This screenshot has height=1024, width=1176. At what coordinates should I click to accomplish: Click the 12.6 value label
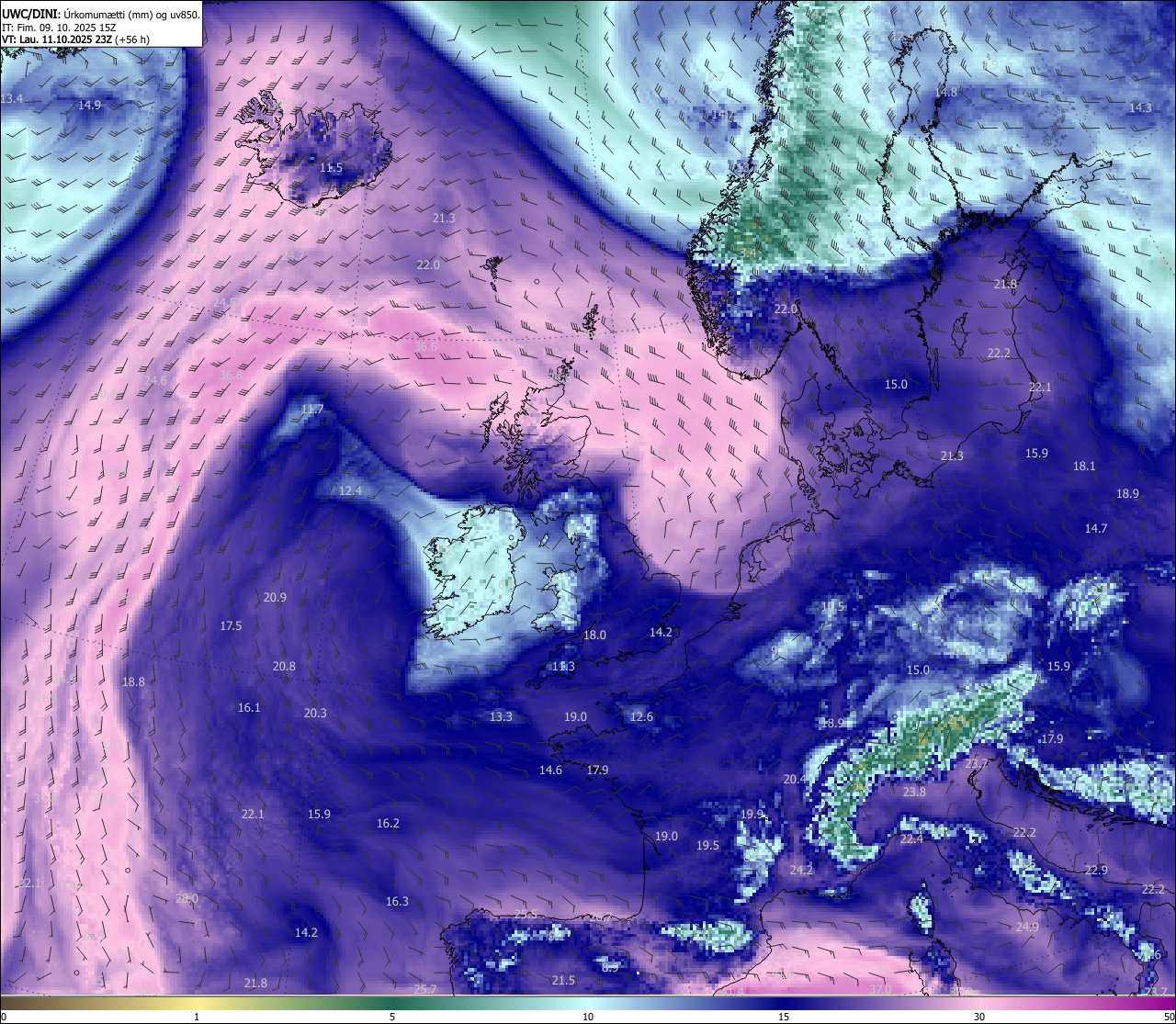click(x=641, y=716)
